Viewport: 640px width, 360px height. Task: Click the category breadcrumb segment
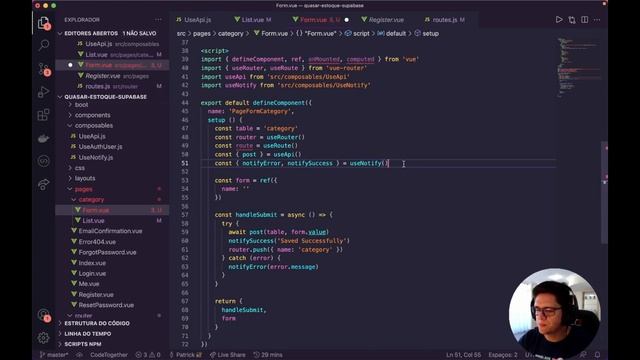pos(230,33)
